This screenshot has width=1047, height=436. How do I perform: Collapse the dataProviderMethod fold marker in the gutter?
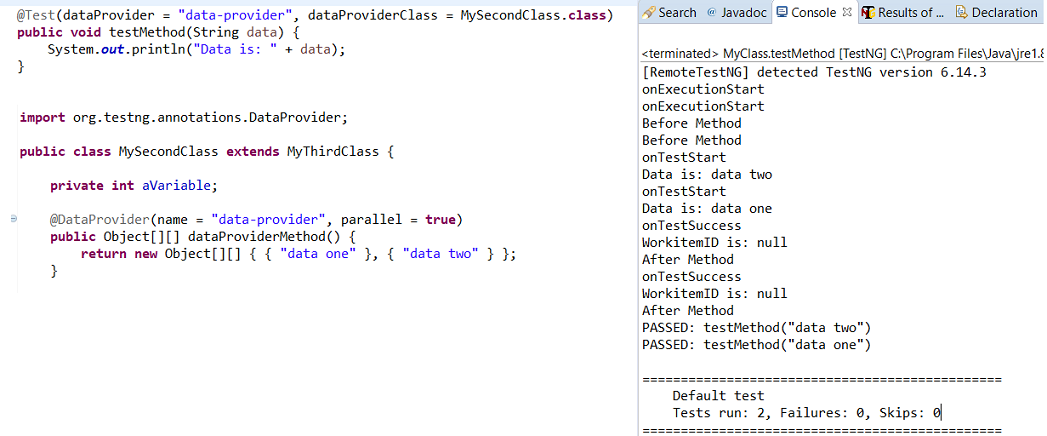[x=13, y=219]
